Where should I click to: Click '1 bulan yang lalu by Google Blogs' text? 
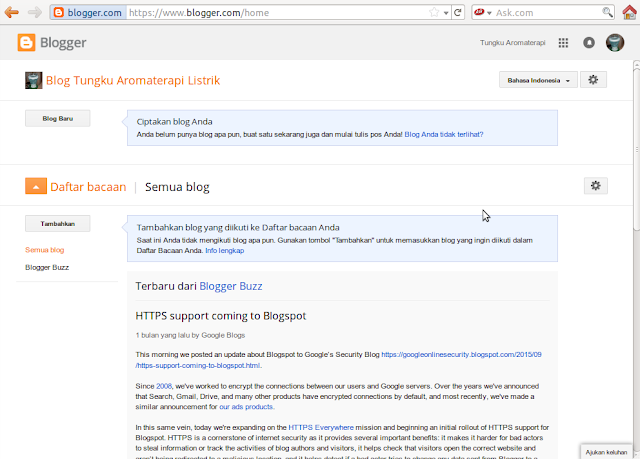coord(190,335)
